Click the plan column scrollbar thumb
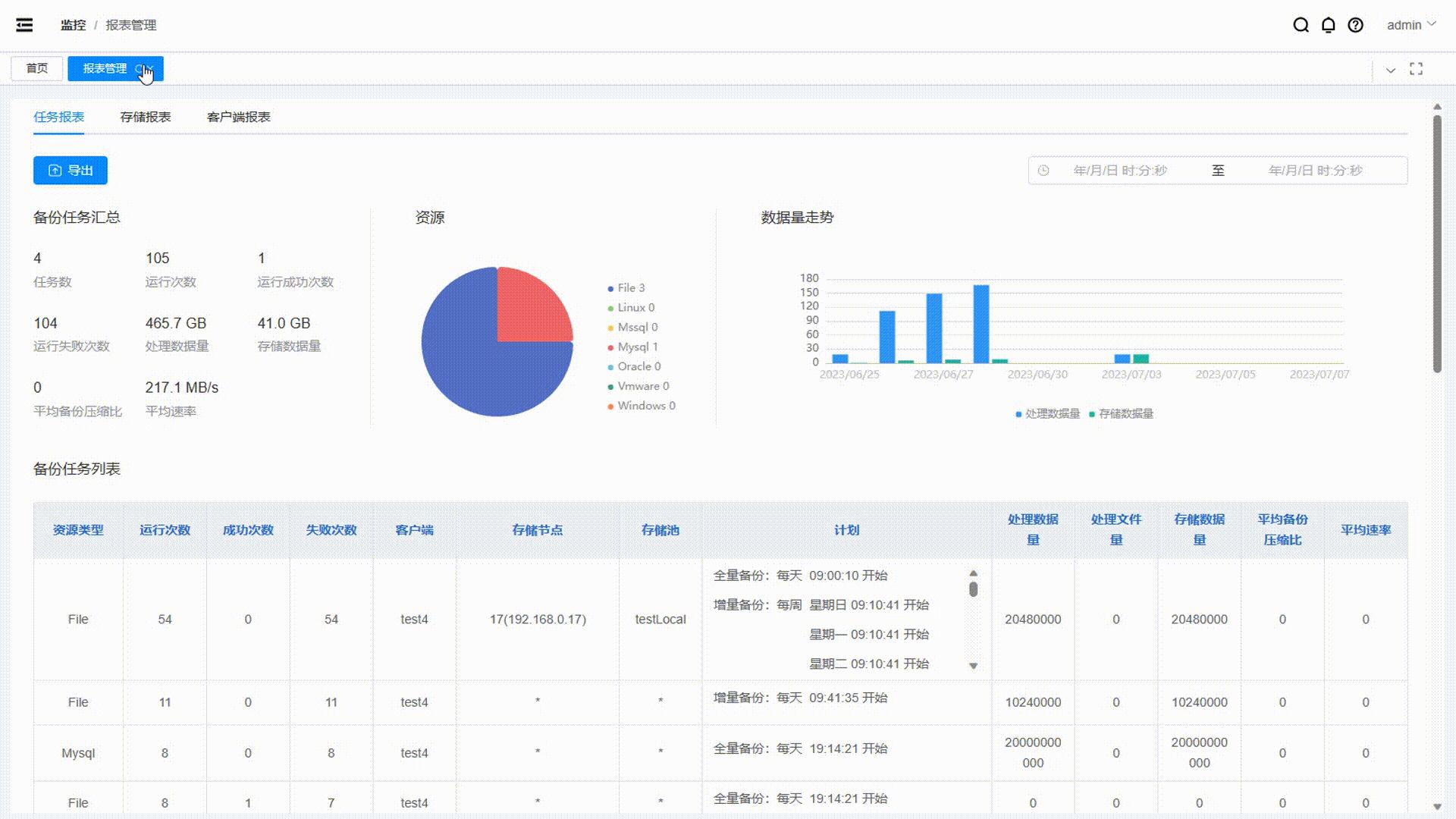Image resolution: width=1456 pixels, height=819 pixels. point(974,588)
